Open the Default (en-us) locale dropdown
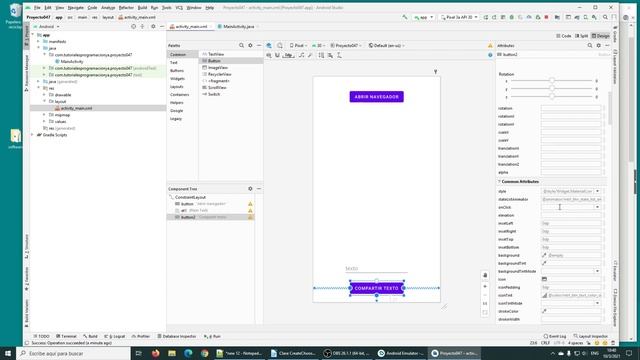Viewport: 640px width, 360px height. click(386, 45)
